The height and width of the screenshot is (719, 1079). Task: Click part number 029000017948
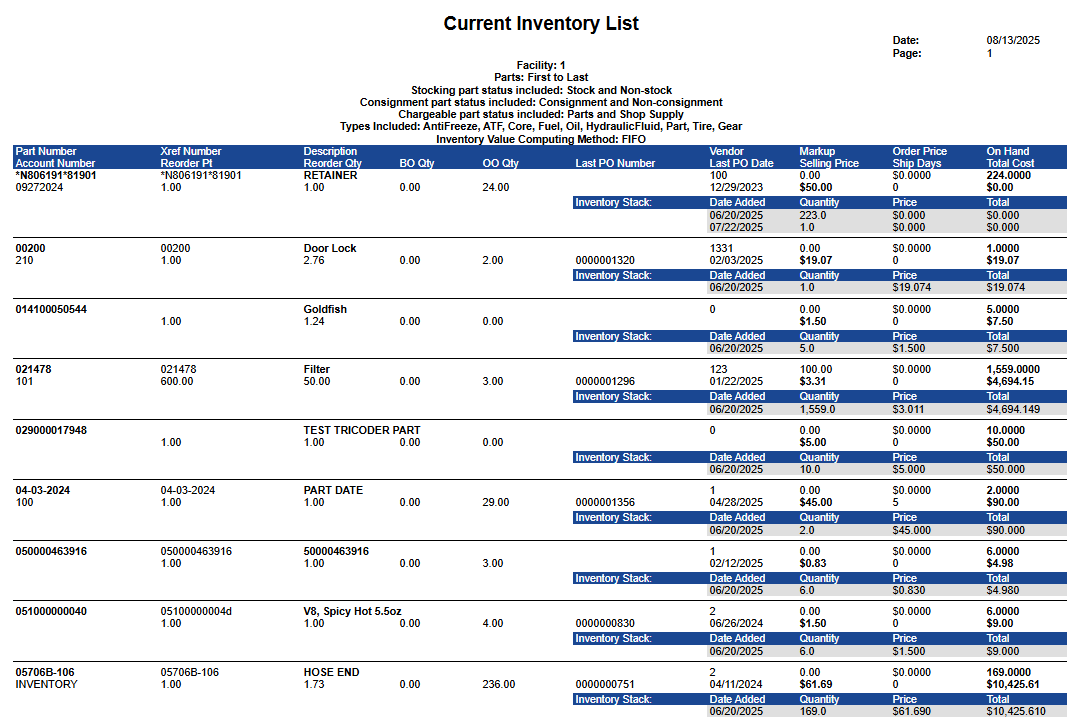[51, 430]
